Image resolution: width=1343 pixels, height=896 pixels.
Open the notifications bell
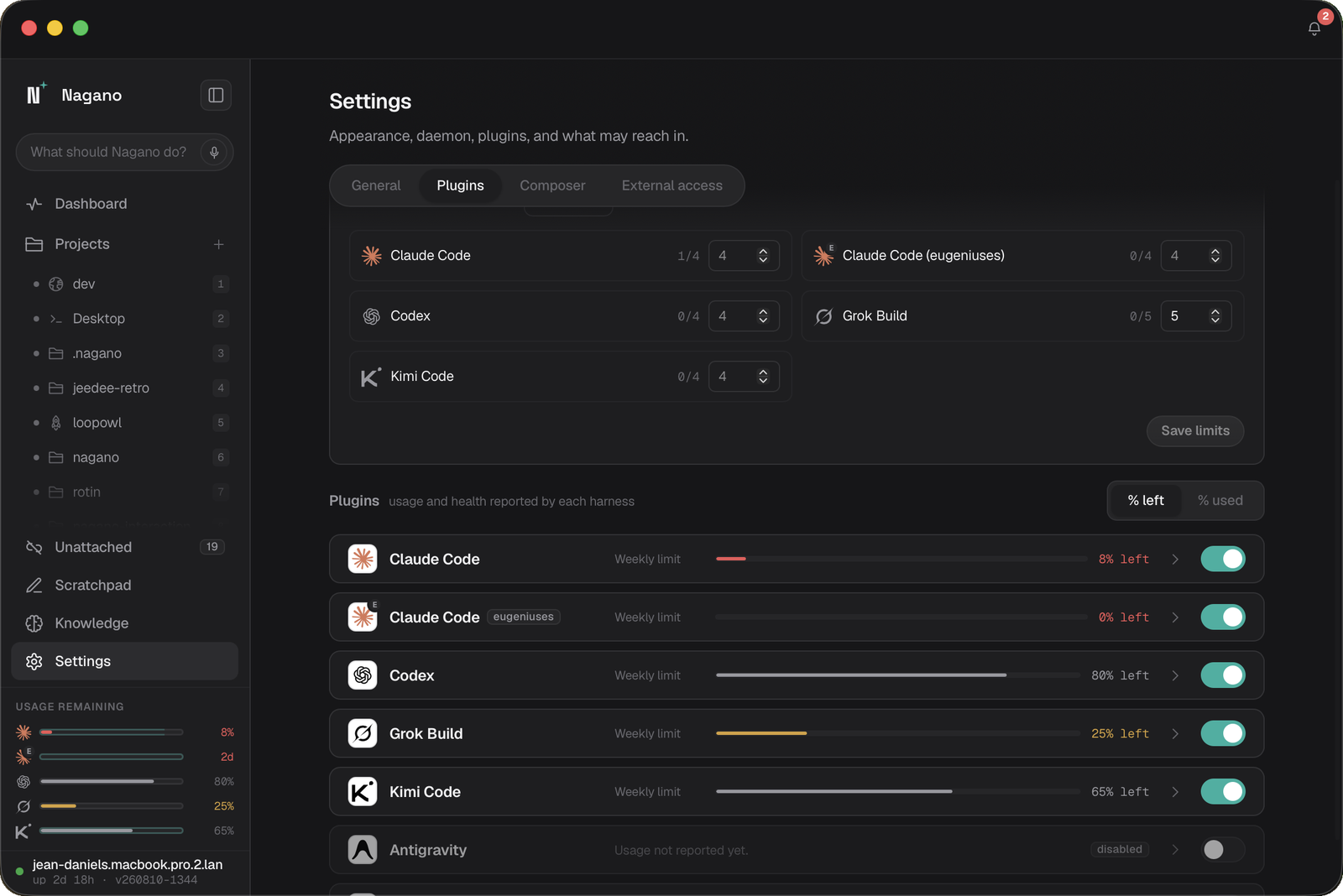click(1314, 29)
